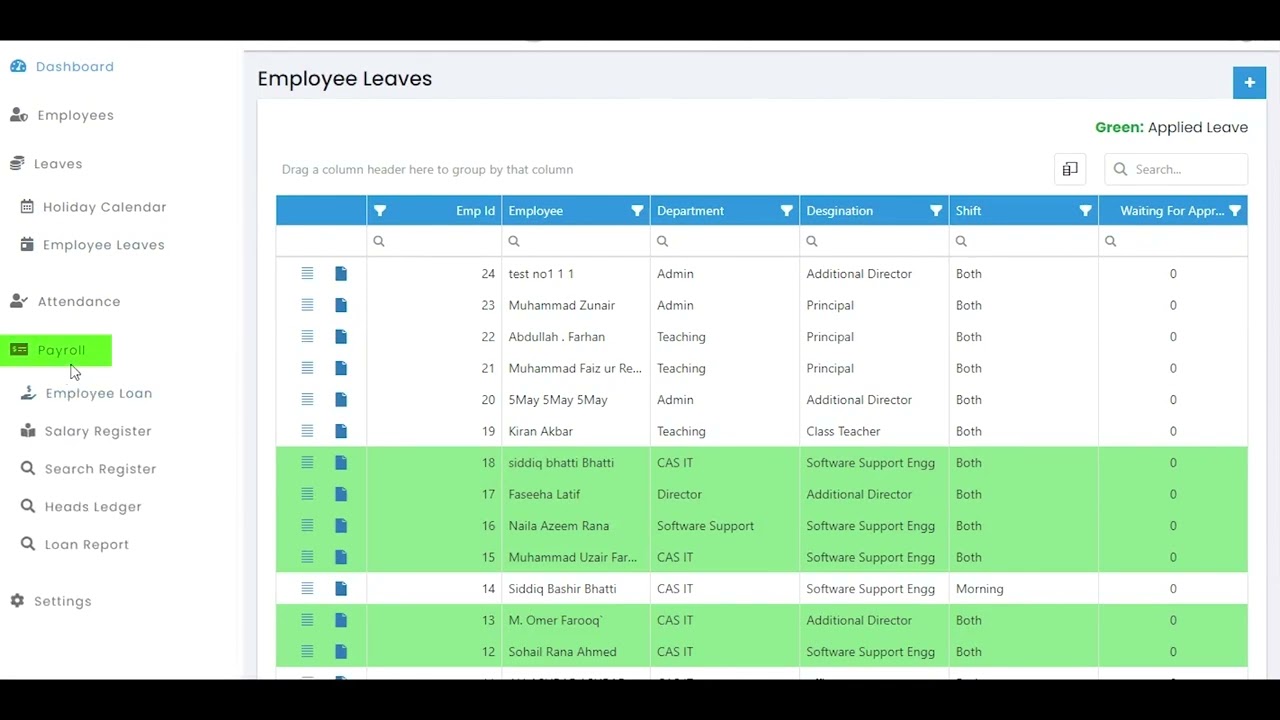Open the Shift column filter
This screenshot has width=1280, height=720.
point(1085,211)
